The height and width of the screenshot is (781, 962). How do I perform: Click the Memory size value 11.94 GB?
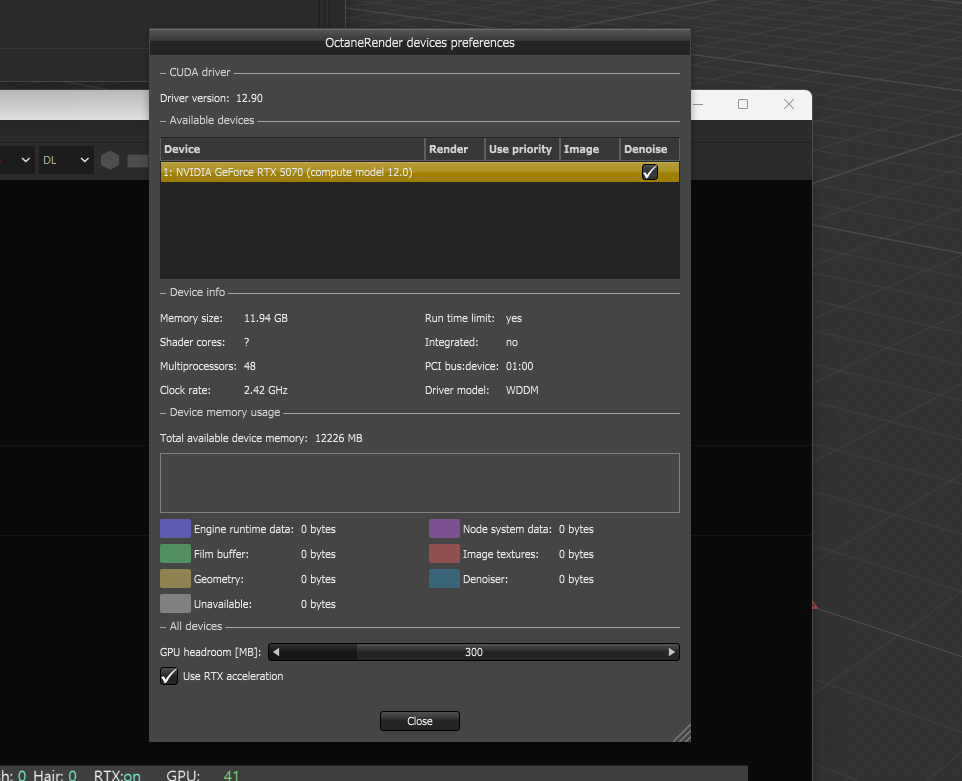(x=266, y=318)
